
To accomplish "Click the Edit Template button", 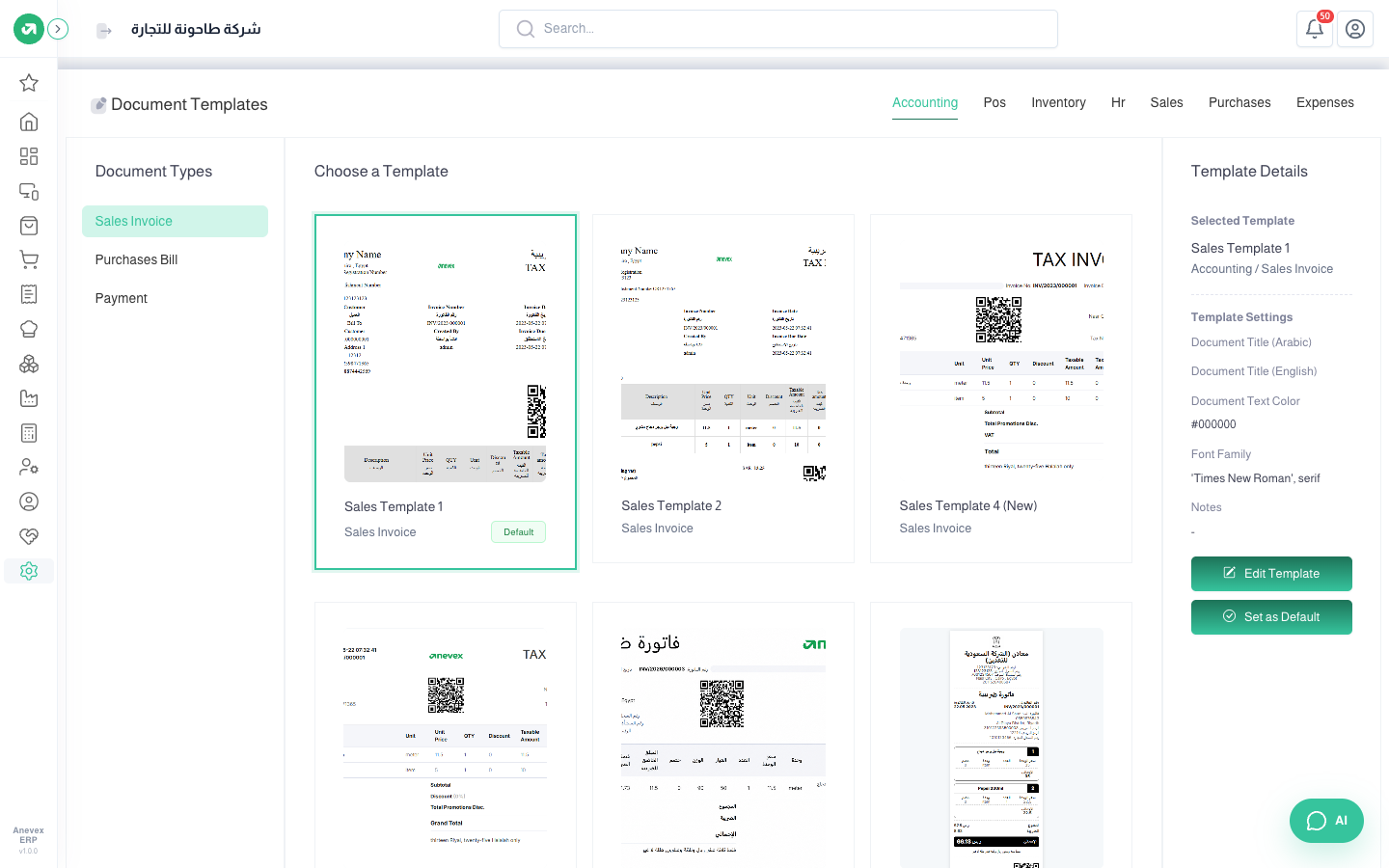I will click(x=1271, y=574).
